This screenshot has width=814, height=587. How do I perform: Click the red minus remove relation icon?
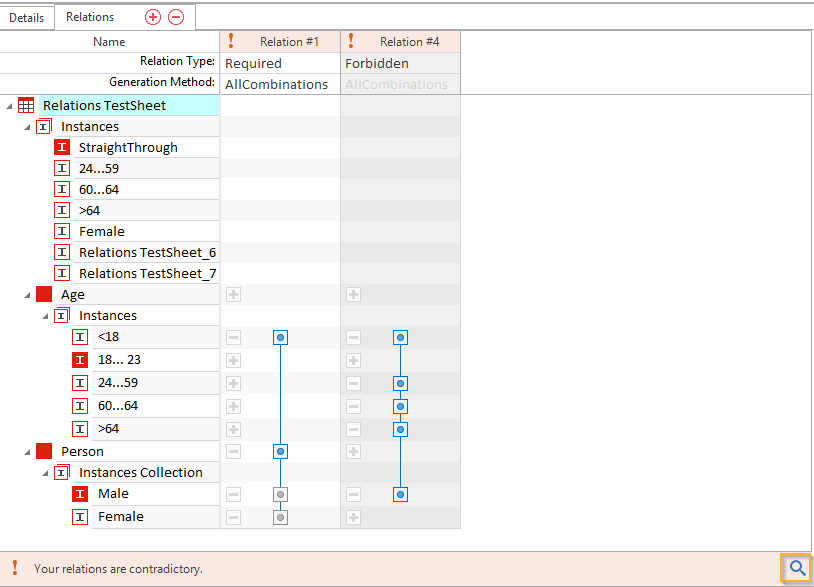(176, 17)
